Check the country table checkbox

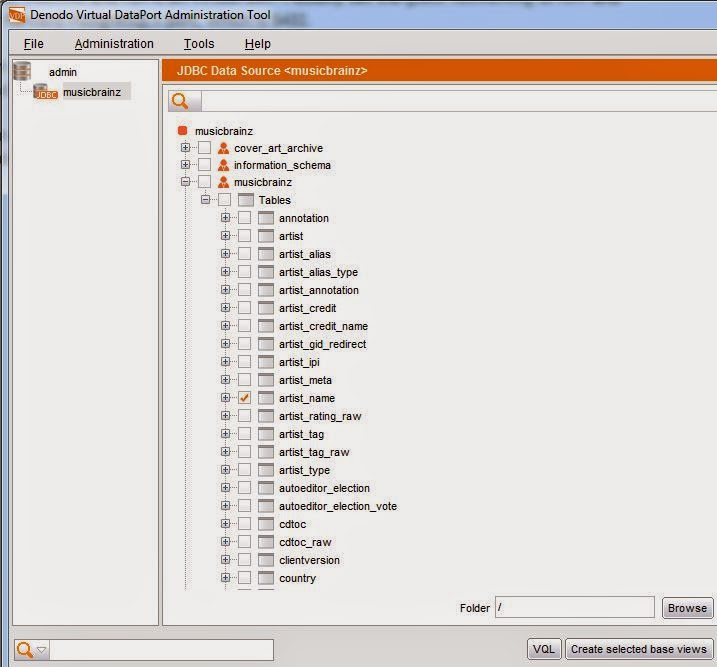pos(245,577)
